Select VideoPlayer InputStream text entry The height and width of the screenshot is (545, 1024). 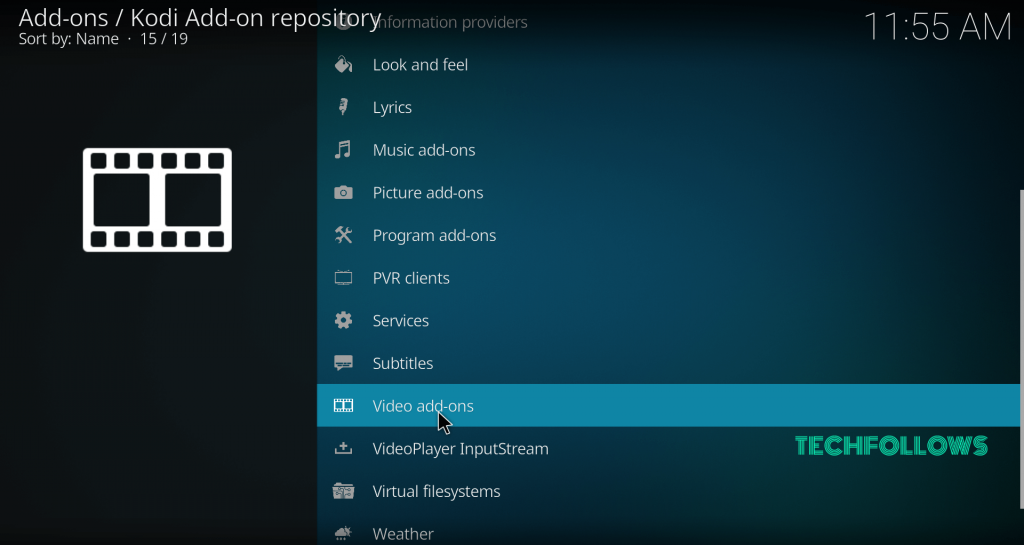click(460, 448)
